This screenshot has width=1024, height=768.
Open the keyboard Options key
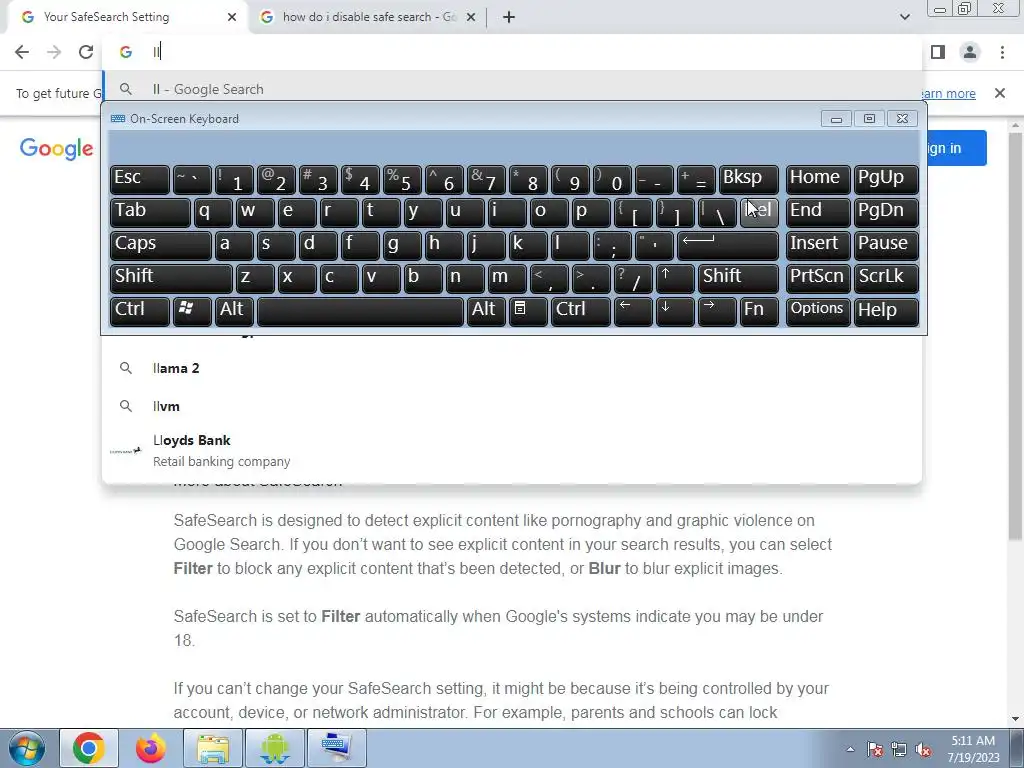[x=818, y=311]
